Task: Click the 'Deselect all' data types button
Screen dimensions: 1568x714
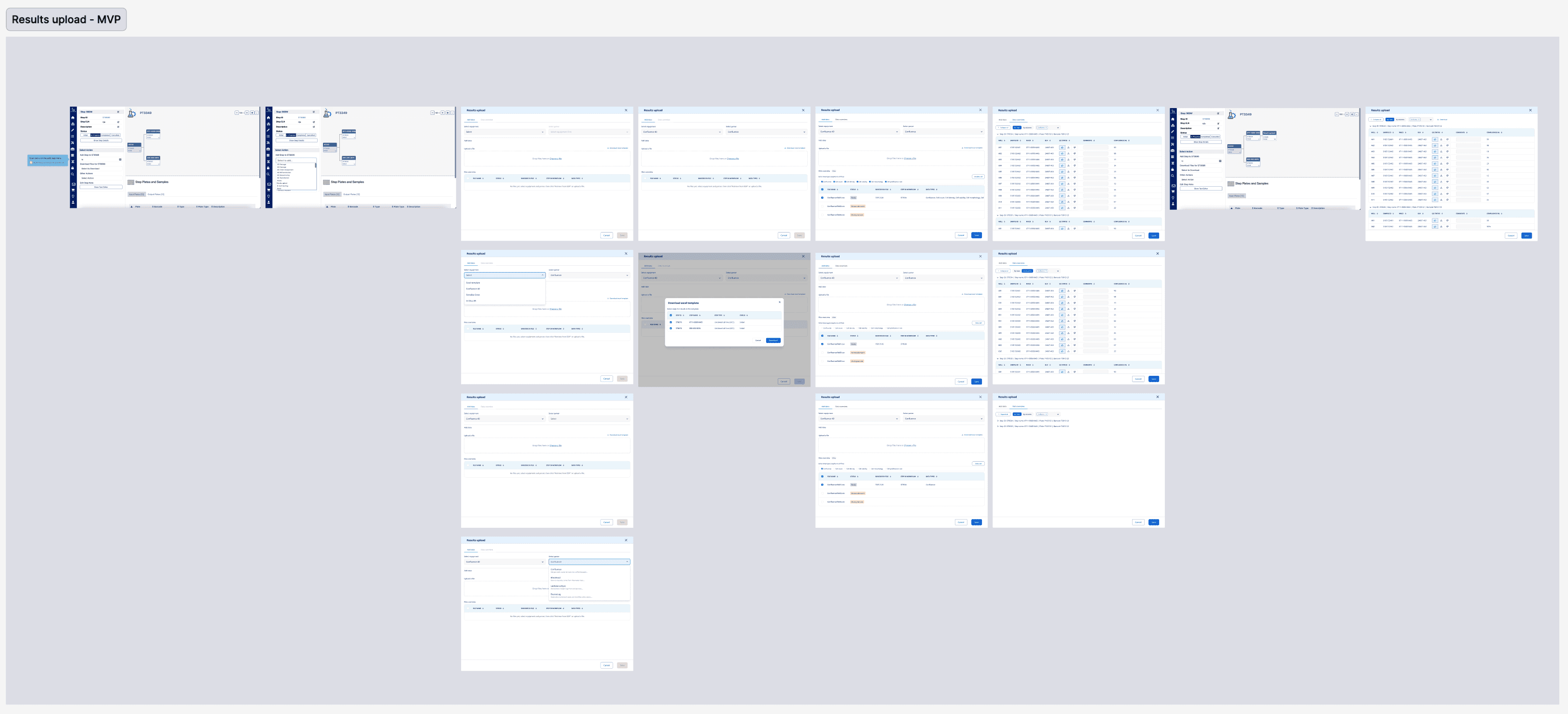Action: [978, 177]
